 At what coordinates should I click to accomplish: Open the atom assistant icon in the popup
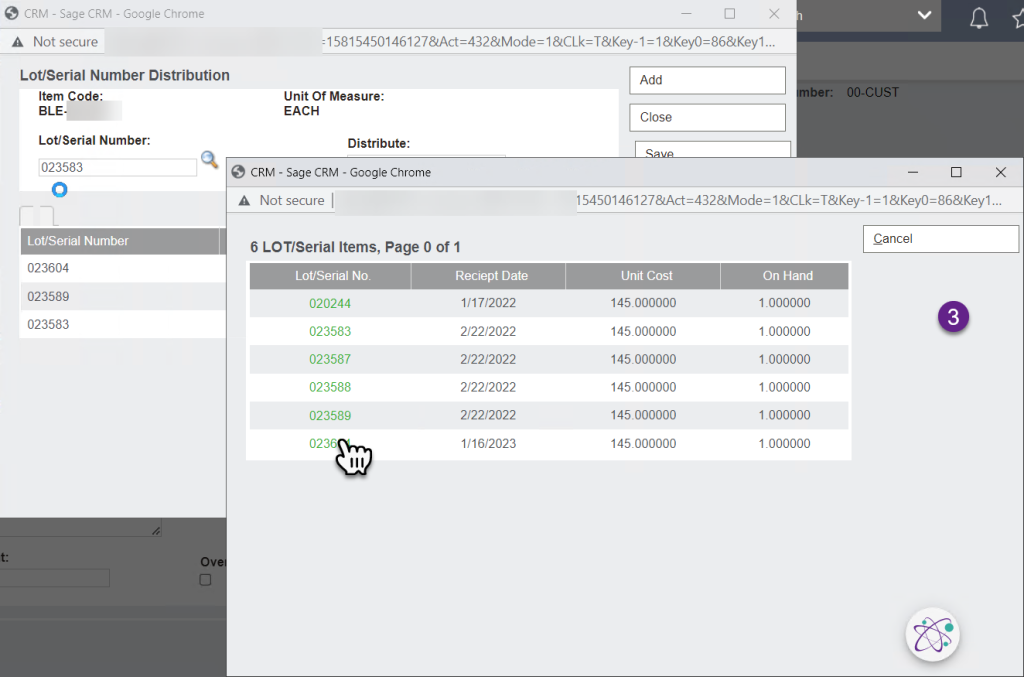pos(933,635)
